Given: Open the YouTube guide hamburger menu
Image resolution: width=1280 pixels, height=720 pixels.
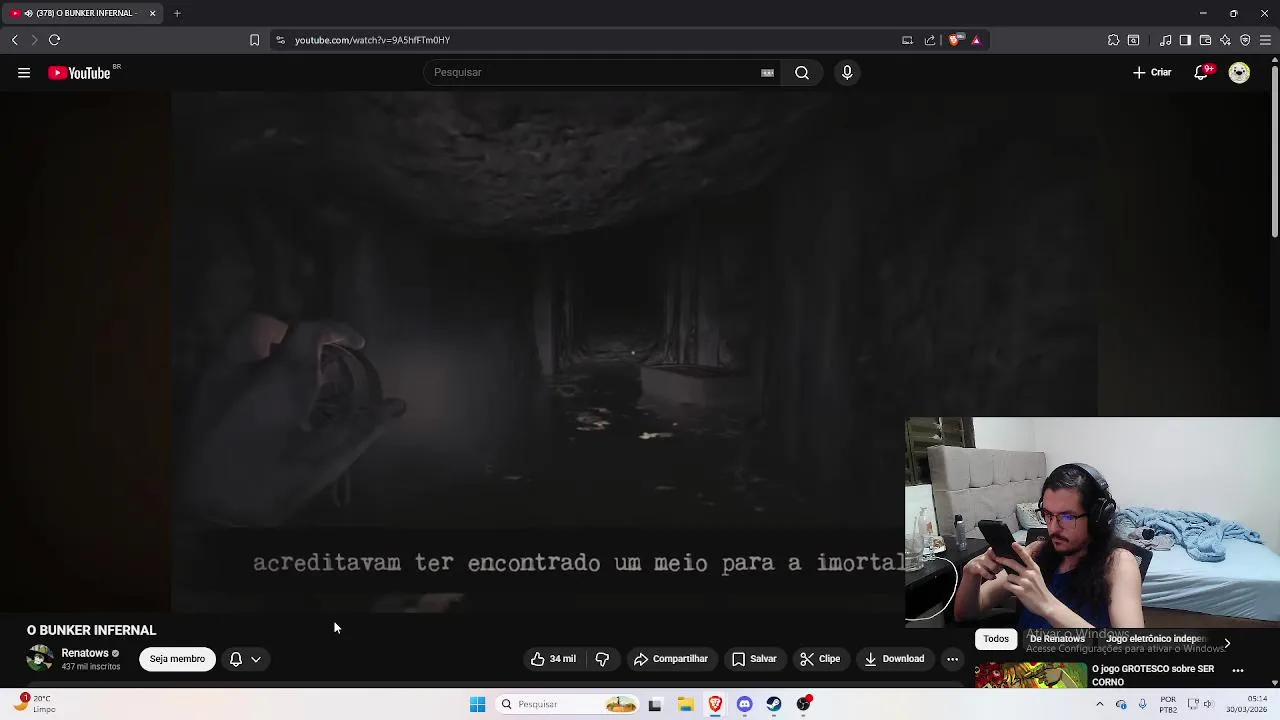Looking at the screenshot, I should 24,72.
